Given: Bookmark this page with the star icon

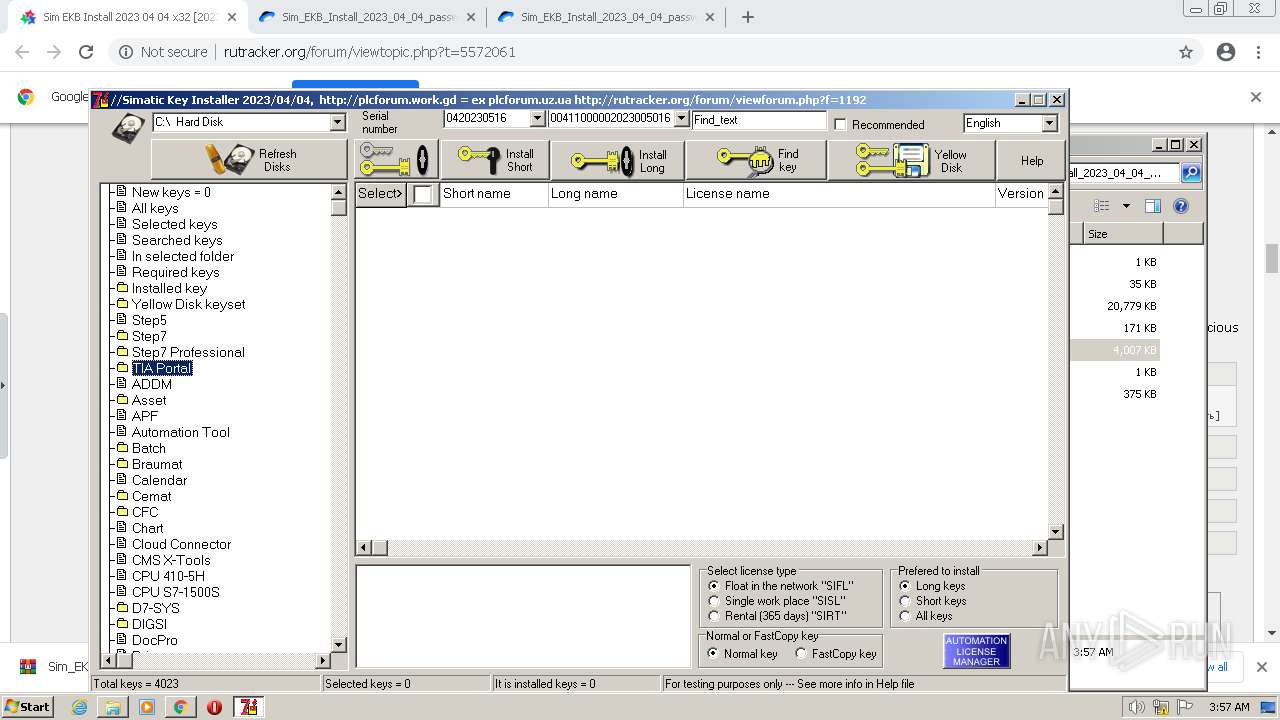Looking at the screenshot, I should [1186, 52].
